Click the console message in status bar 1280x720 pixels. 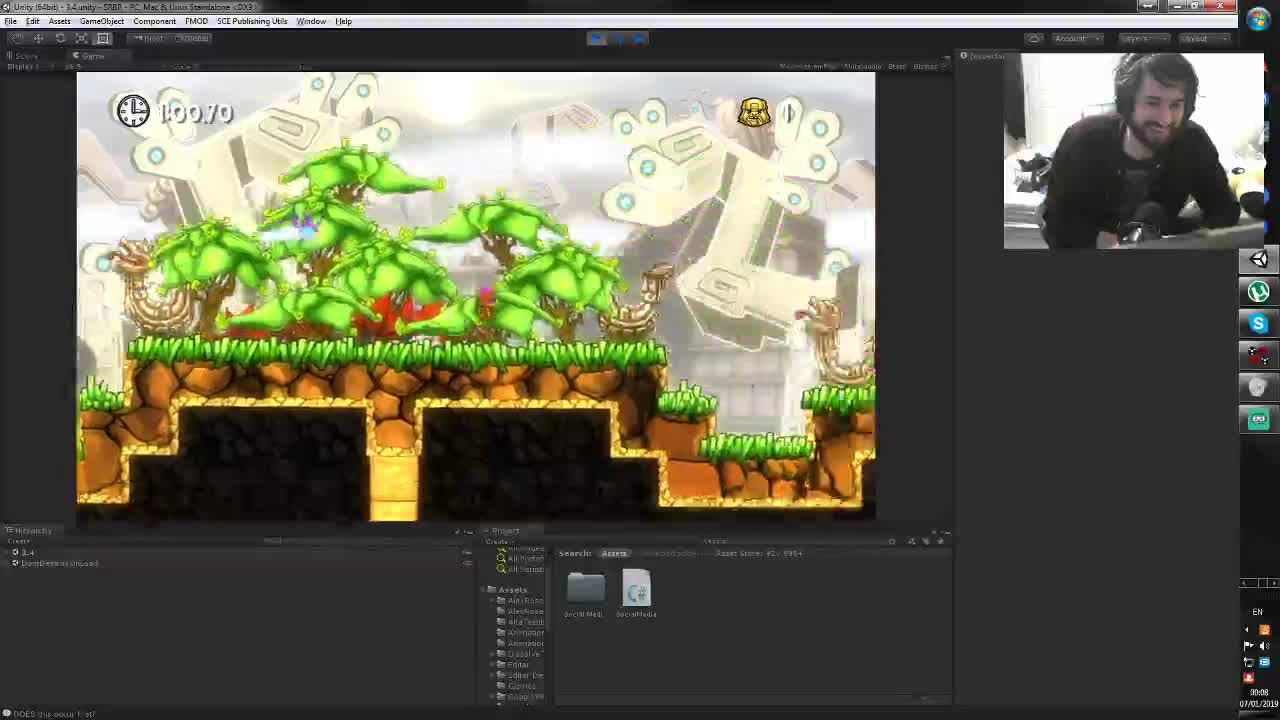[50, 714]
